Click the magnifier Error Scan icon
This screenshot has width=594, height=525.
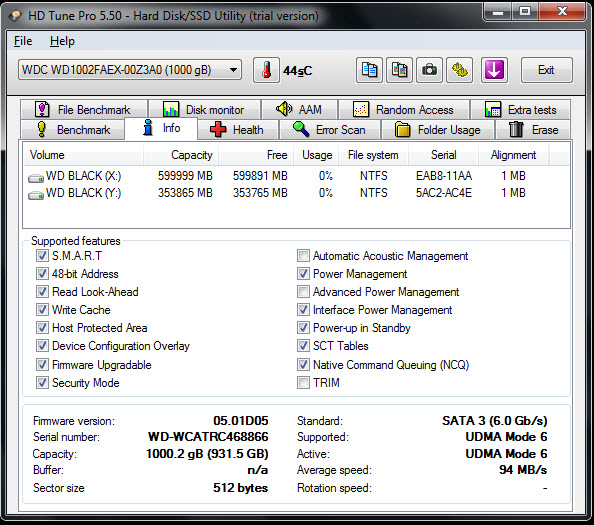pyautogui.click(x=301, y=129)
